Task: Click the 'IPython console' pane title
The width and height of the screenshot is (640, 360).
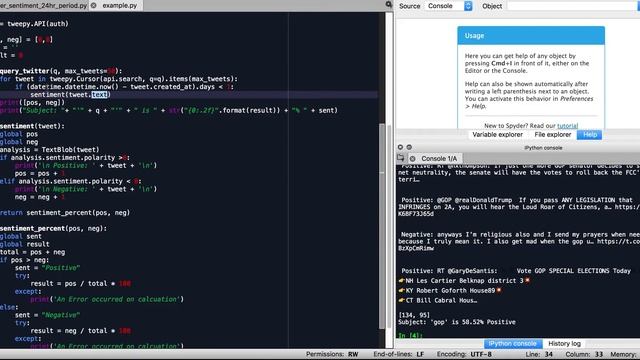Action: coord(543,148)
